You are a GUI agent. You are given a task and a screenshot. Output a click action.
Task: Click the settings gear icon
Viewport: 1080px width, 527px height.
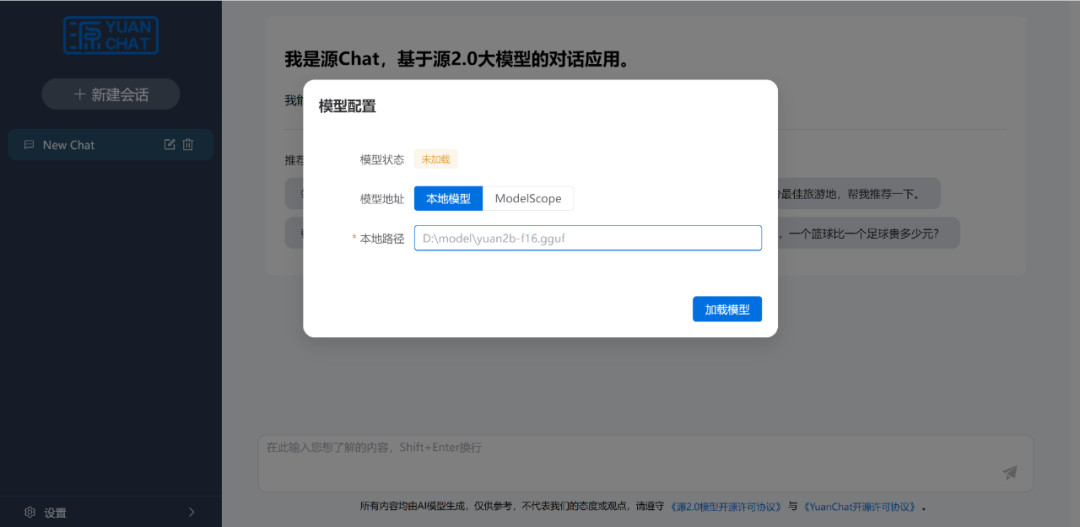30,512
